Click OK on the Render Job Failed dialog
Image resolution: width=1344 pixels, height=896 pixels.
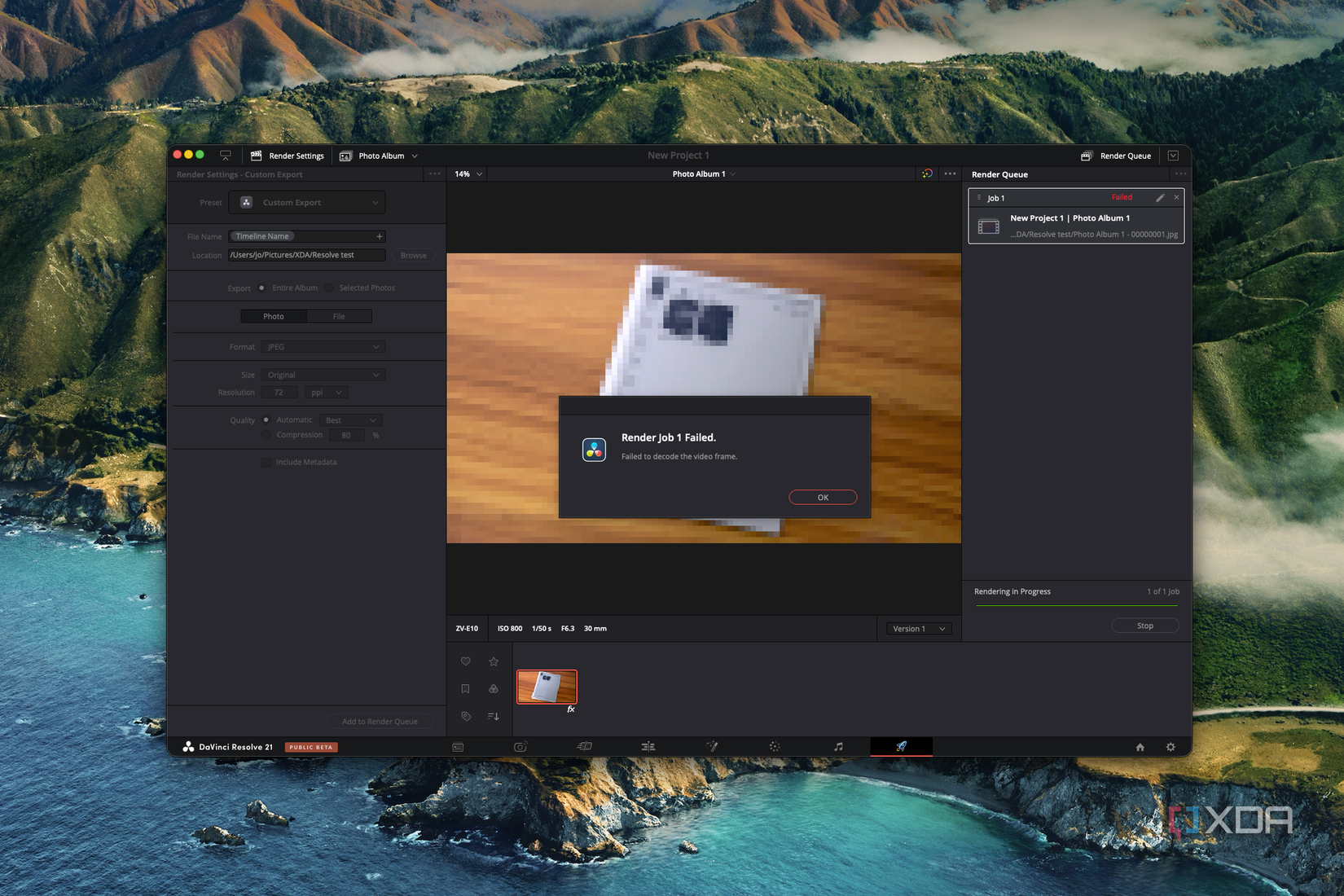pos(823,497)
